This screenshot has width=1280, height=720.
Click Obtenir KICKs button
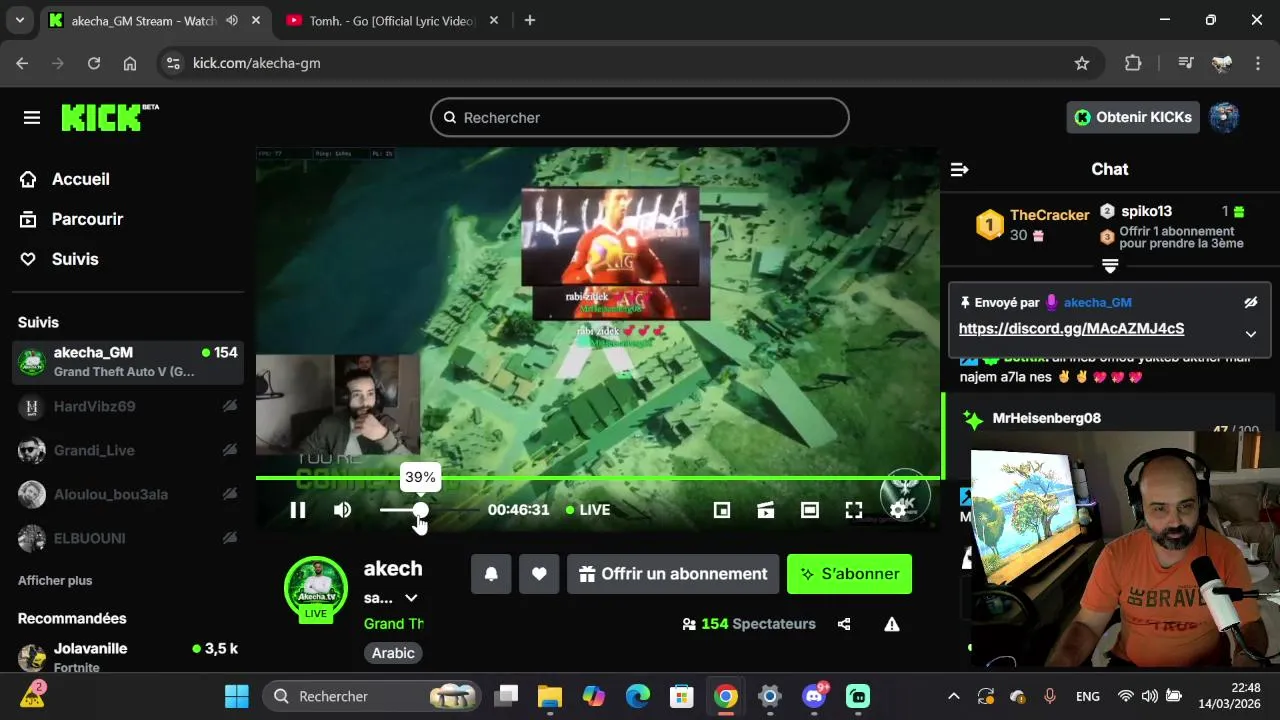(x=1133, y=117)
